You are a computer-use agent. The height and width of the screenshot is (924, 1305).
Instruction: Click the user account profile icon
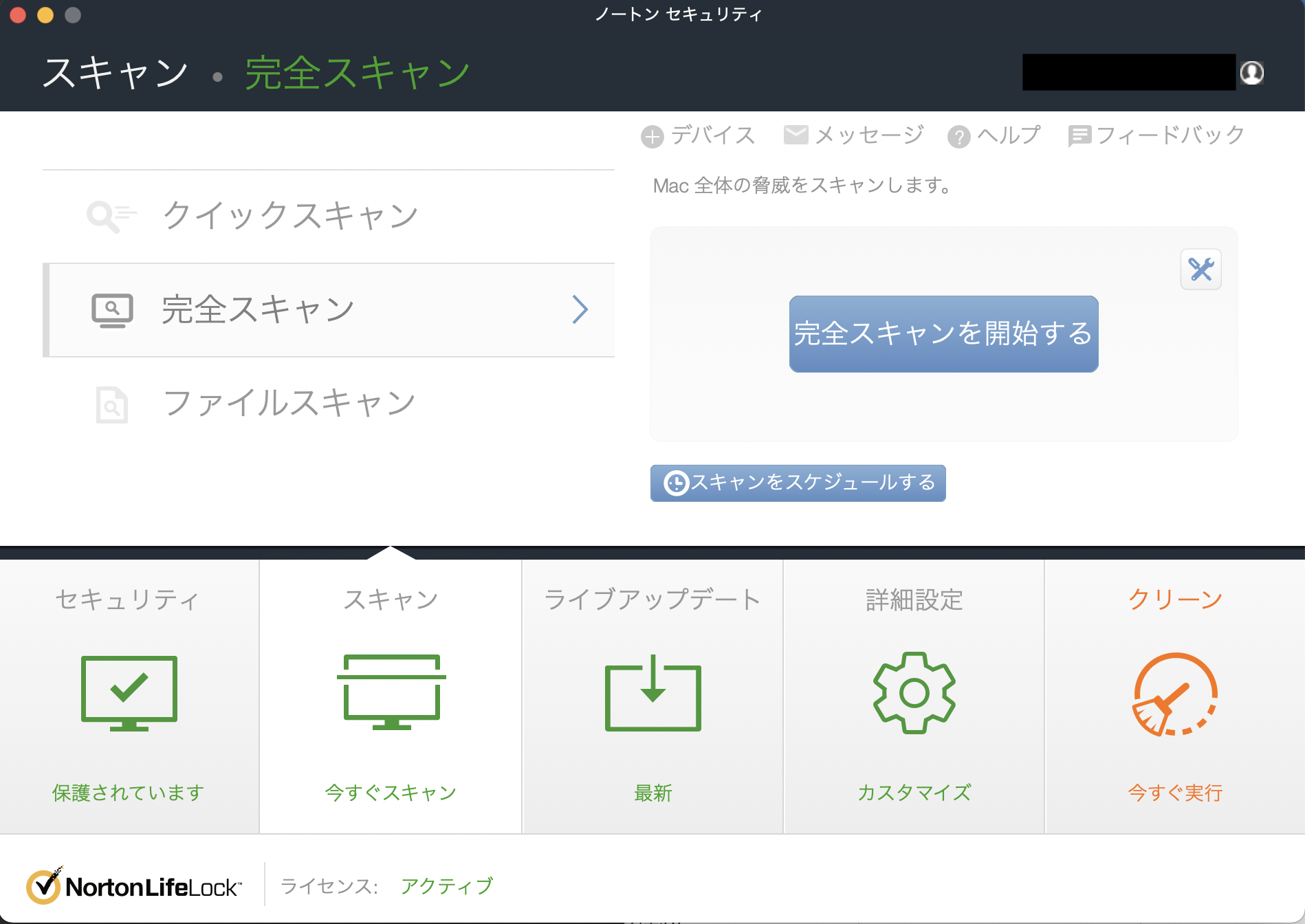(1251, 72)
